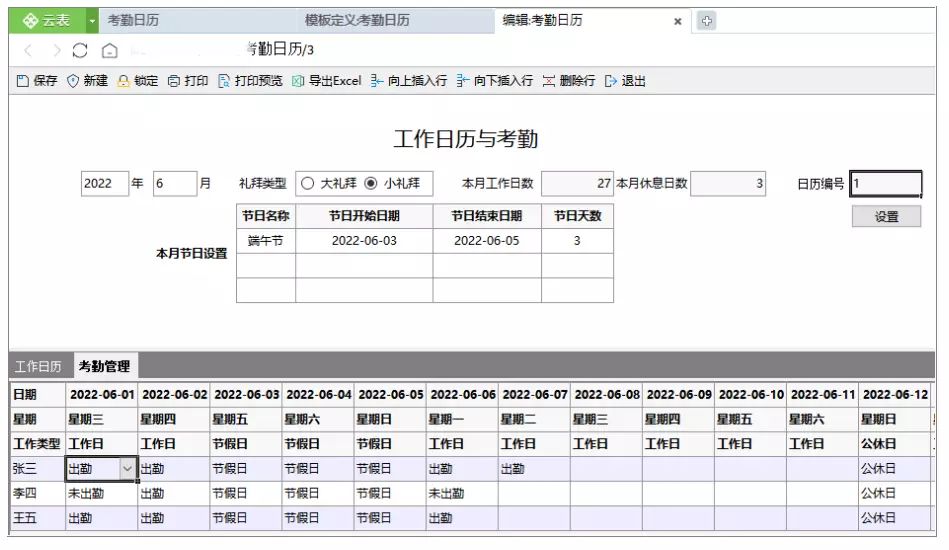Click 张三's empty cell on 2022-06-09
Viewport: 949px width, 550px height.
tap(678, 469)
